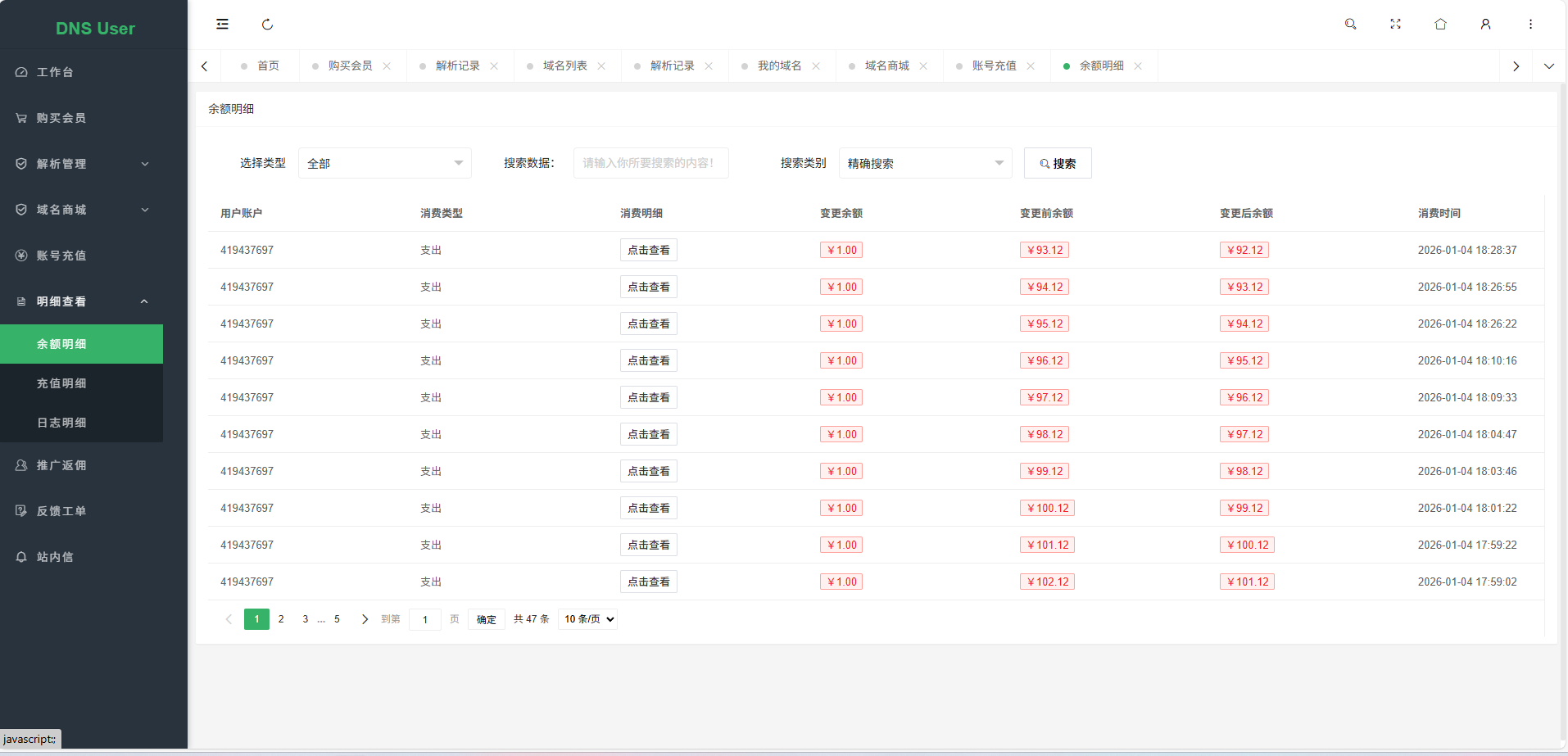
Task: Expand the 解析管理 sidebar menu
Action: tap(82, 164)
